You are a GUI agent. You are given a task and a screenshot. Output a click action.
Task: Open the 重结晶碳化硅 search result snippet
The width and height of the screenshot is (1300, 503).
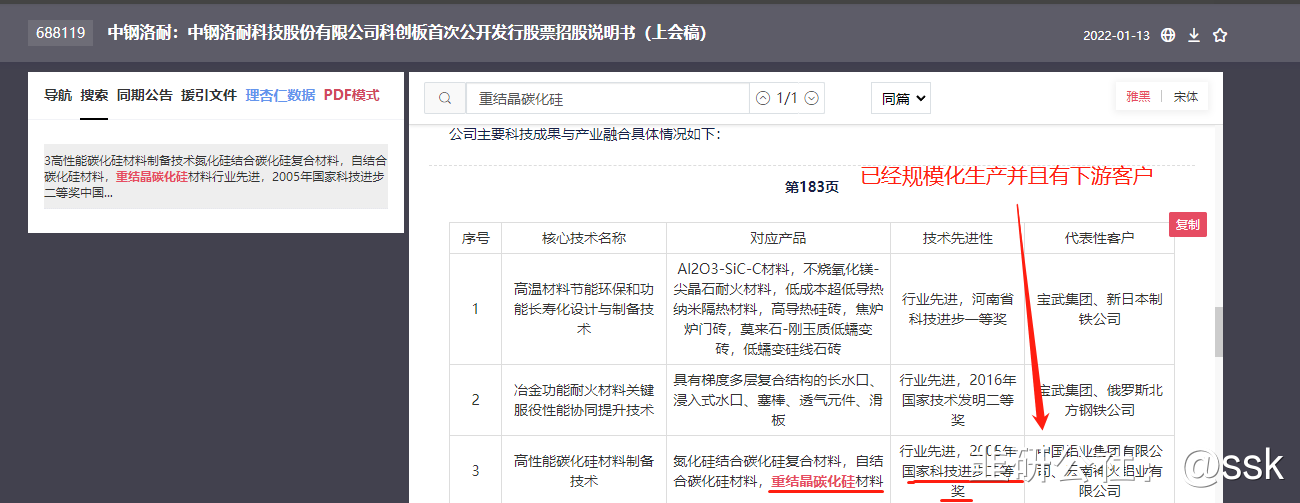(216, 176)
